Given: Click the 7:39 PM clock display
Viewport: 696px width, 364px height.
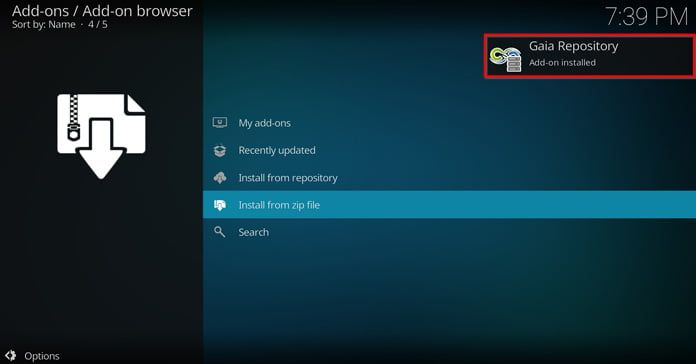Looking at the screenshot, I should 647,17.
